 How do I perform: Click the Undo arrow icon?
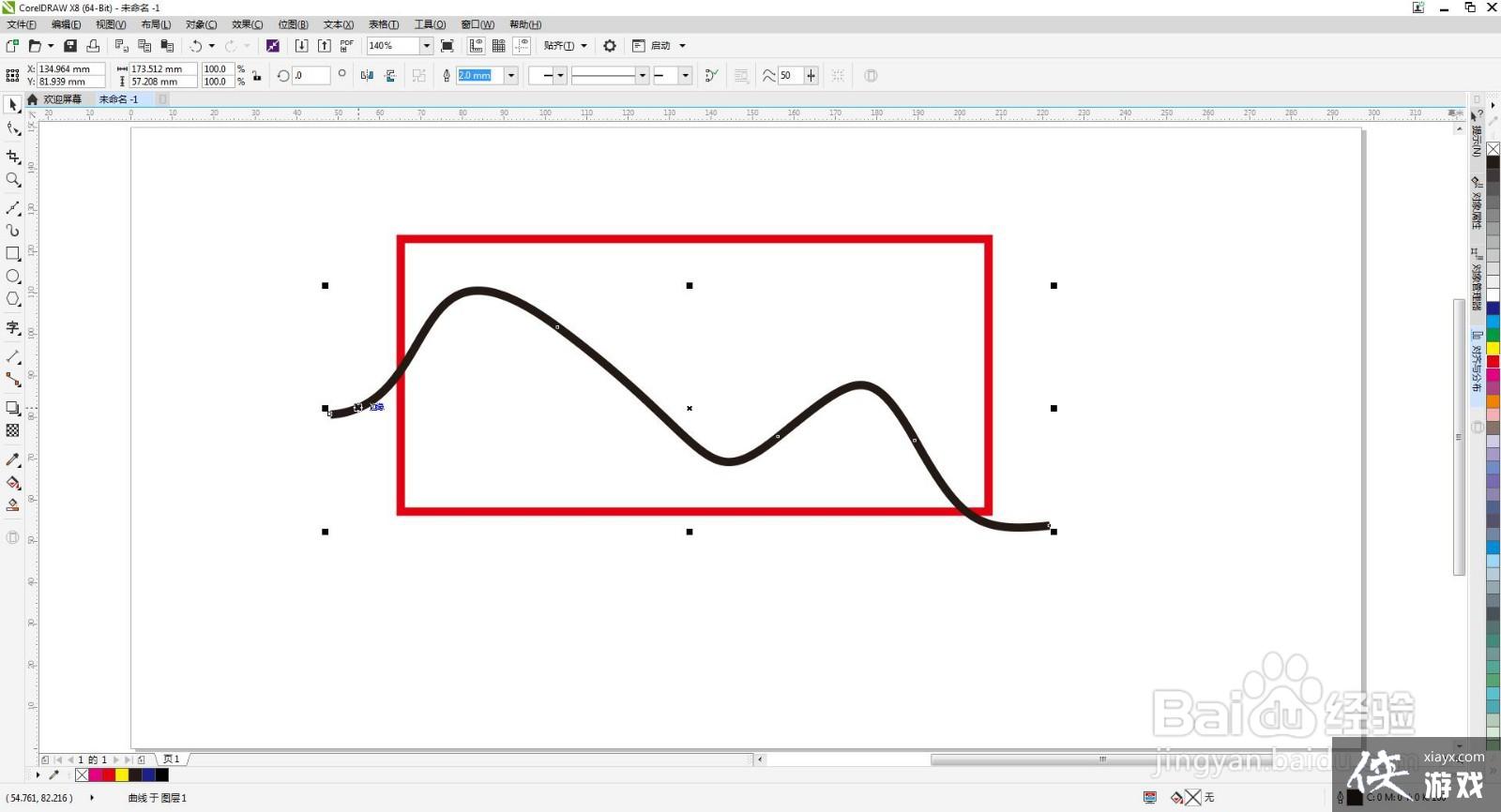coord(195,45)
